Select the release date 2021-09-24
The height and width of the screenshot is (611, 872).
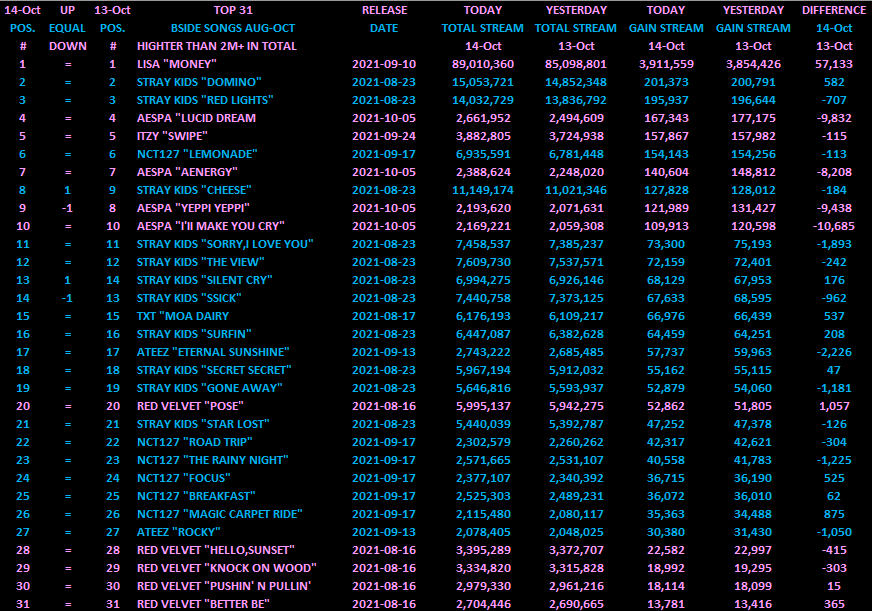coord(384,136)
